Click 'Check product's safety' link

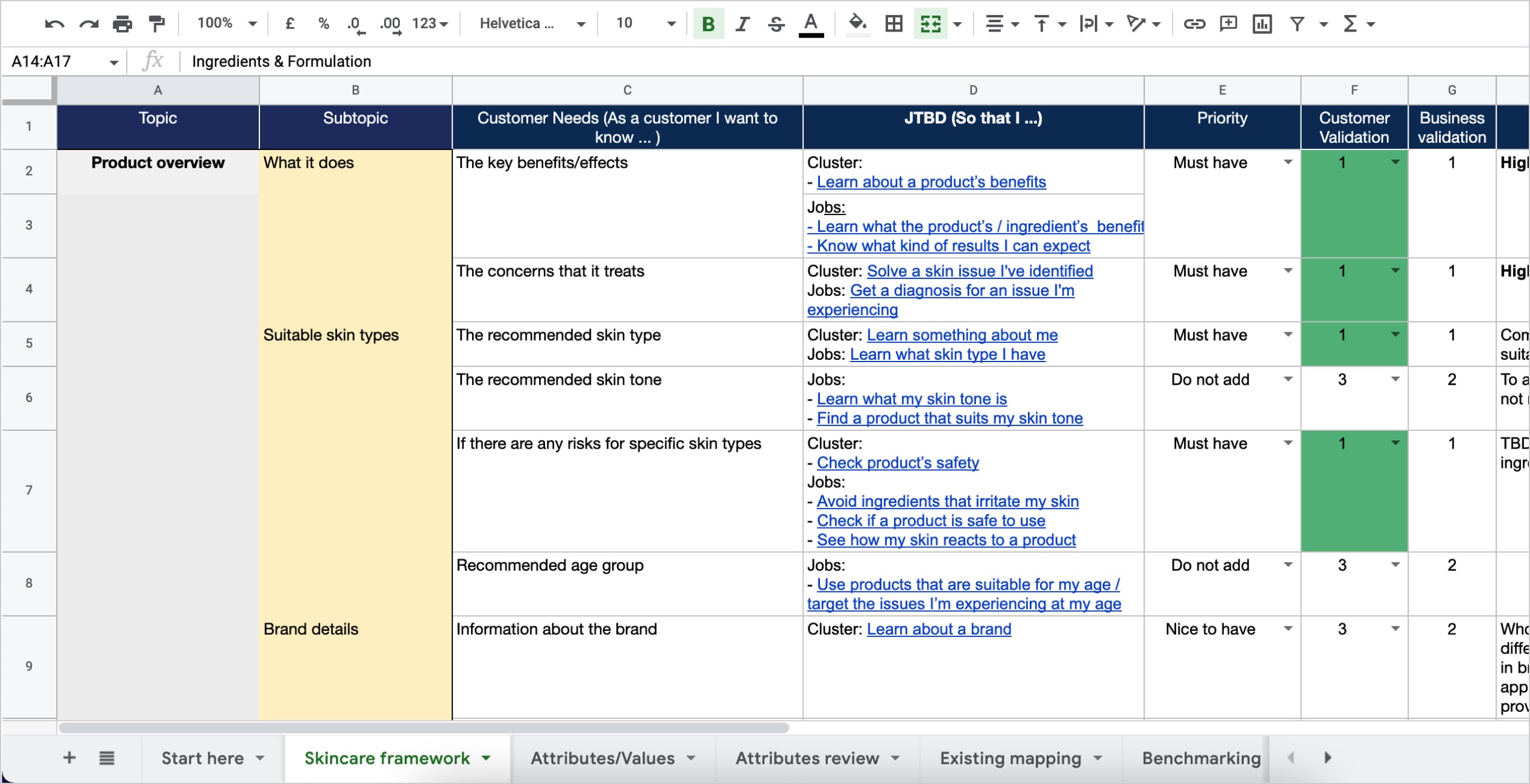pos(898,463)
